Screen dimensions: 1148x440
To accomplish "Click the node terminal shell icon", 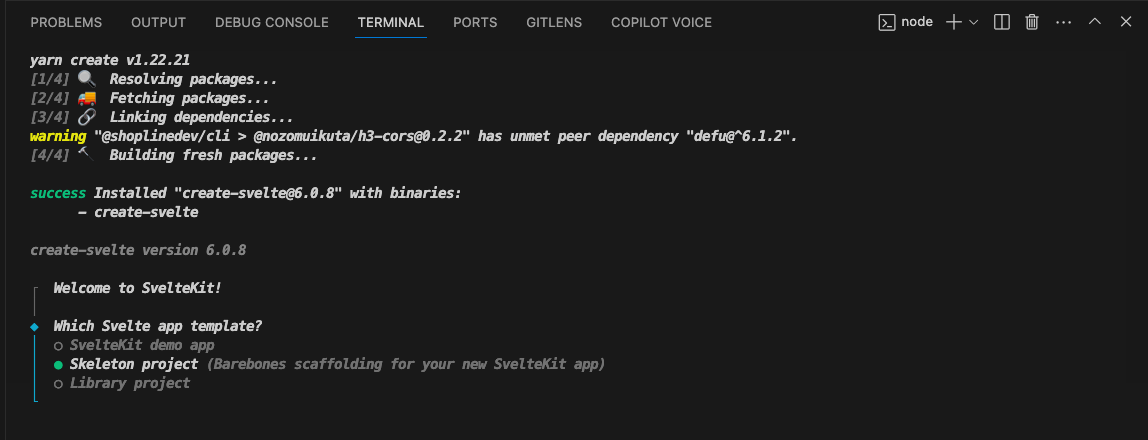I will (x=887, y=22).
